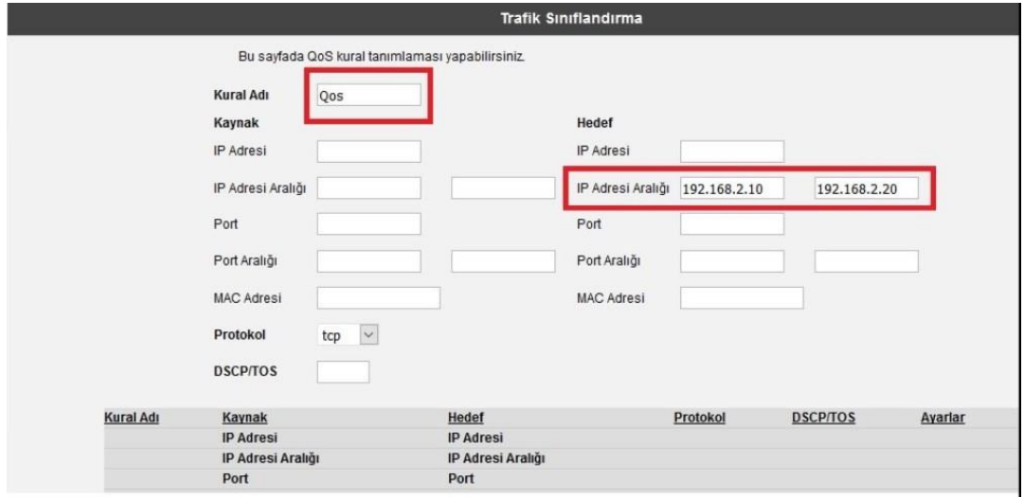Click the Hedef Port Aralığı end field

[866, 261]
